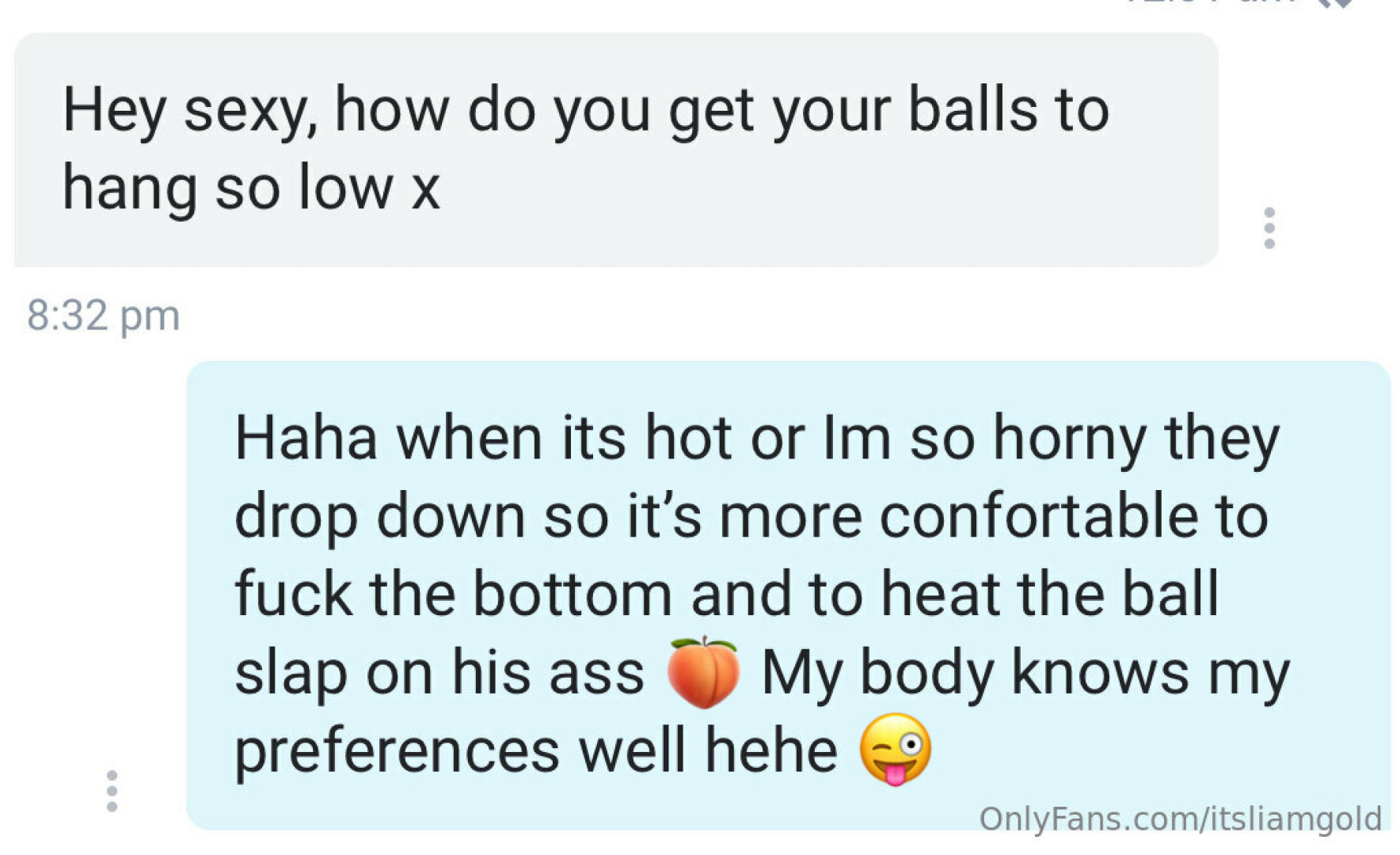Open the options menu beside the gray message
1400x855 pixels.
(1269, 228)
